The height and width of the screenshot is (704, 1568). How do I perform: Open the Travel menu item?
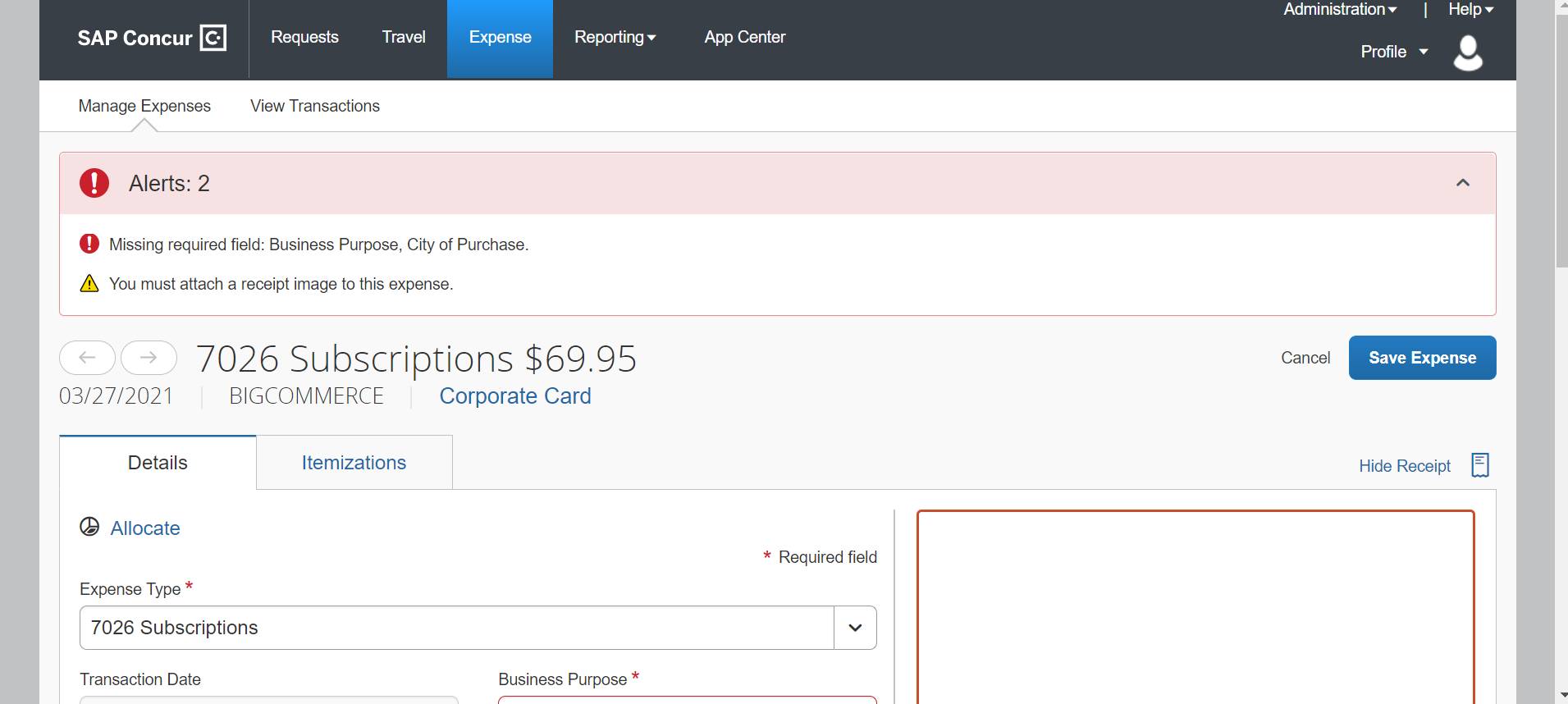(404, 38)
